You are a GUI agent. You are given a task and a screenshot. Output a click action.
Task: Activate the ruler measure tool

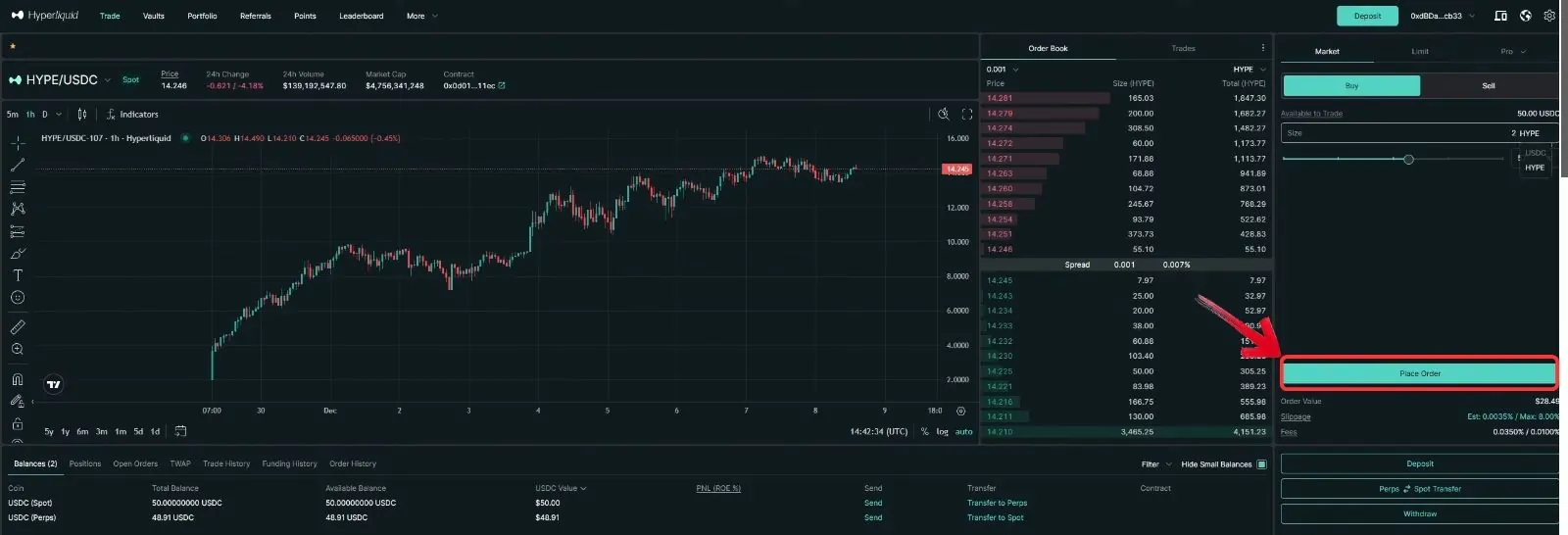pyautogui.click(x=18, y=327)
